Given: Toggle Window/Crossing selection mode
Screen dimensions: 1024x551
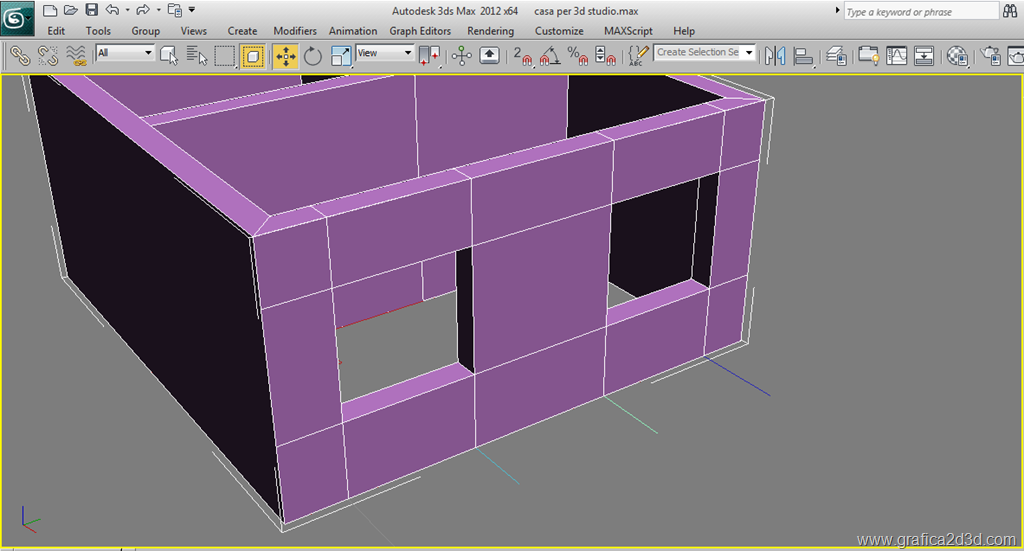Looking at the screenshot, I should [x=253, y=56].
